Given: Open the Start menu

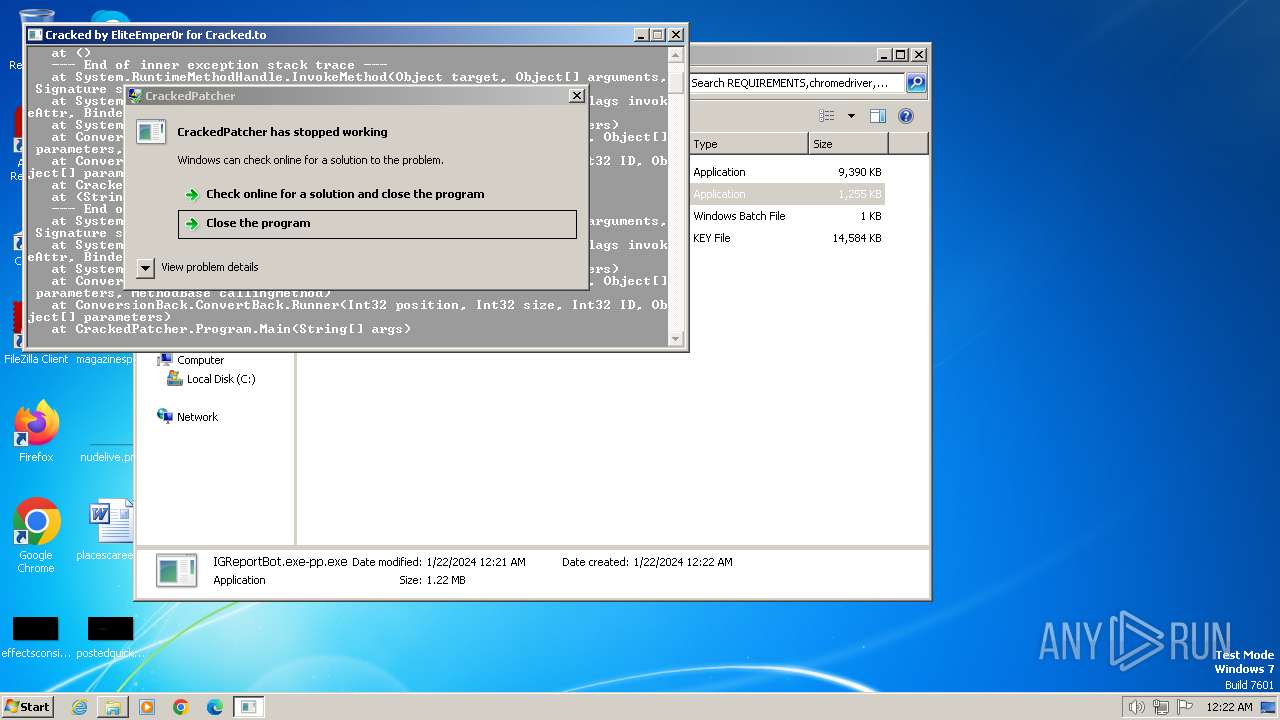Looking at the screenshot, I should point(28,707).
